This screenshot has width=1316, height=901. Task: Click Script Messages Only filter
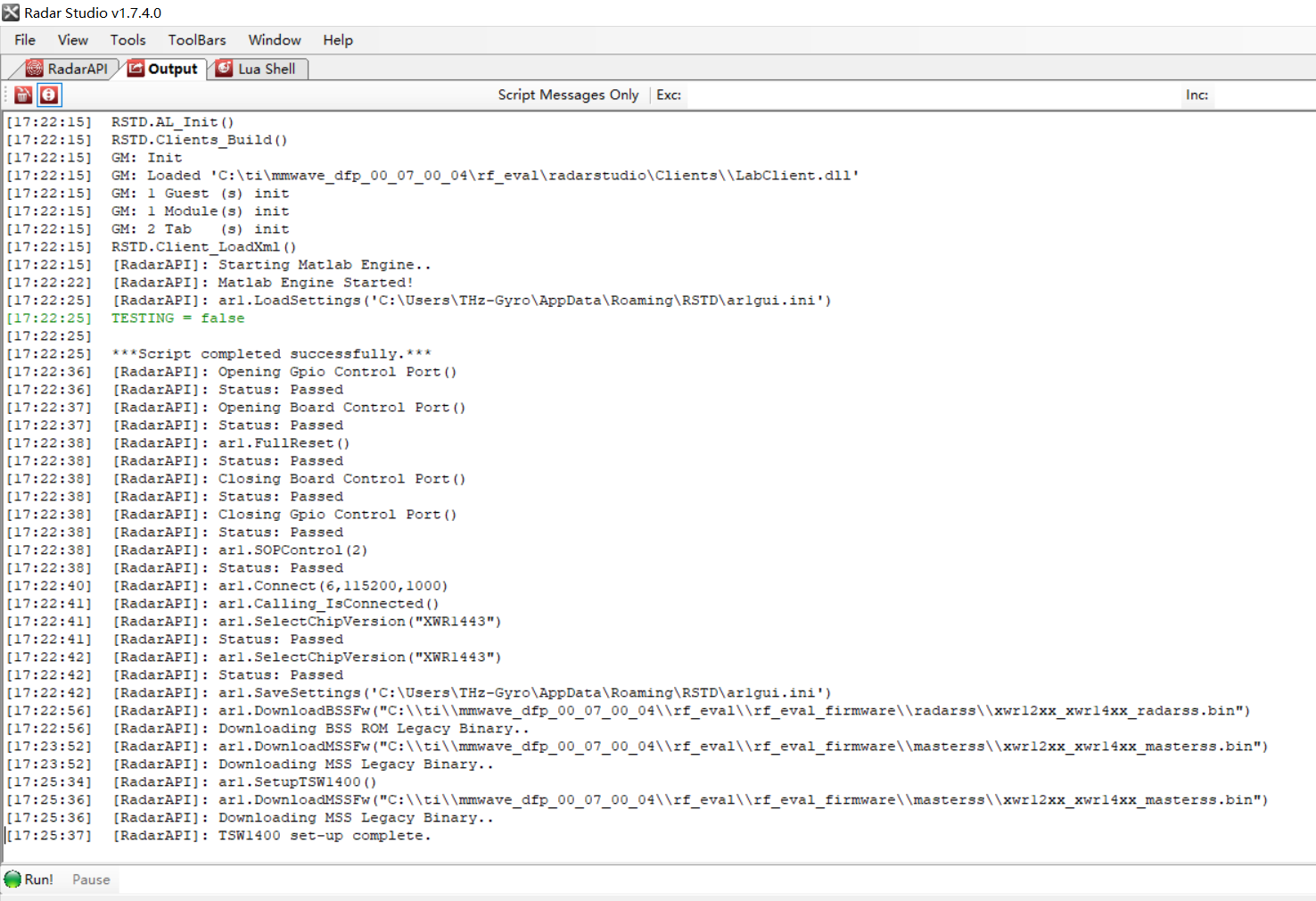click(568, 95)
